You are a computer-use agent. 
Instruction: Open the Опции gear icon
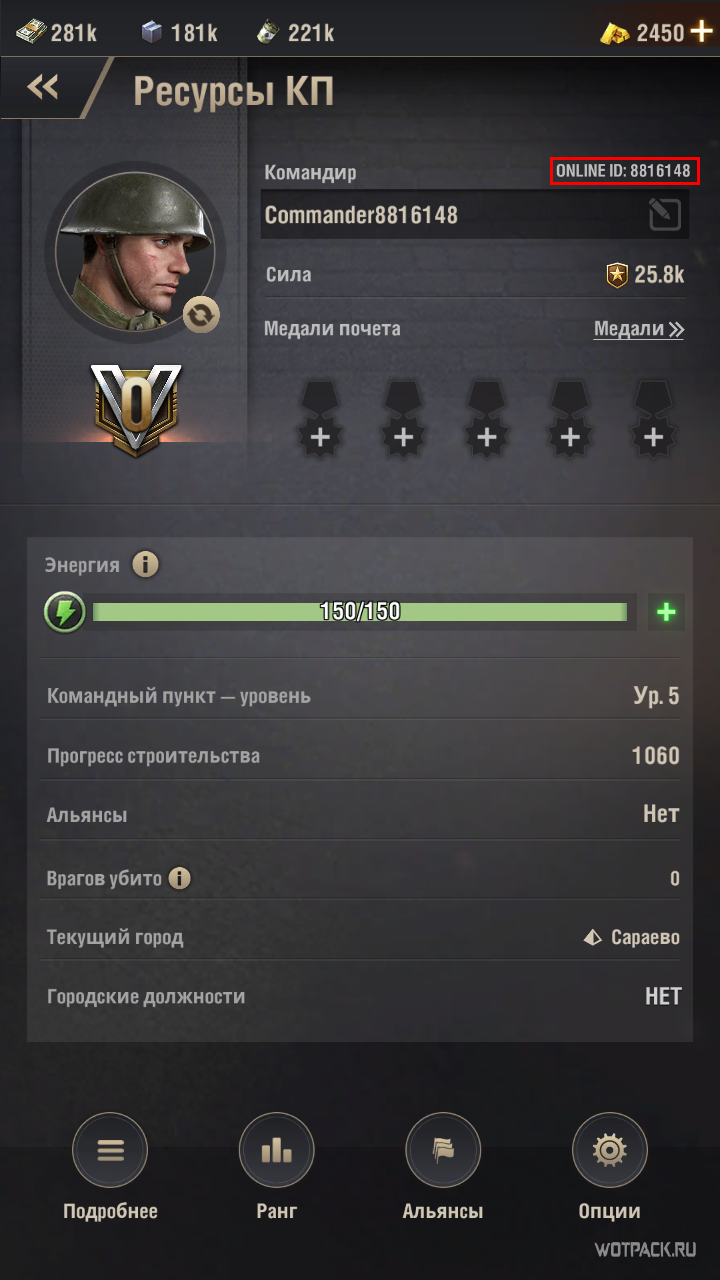609,1151
